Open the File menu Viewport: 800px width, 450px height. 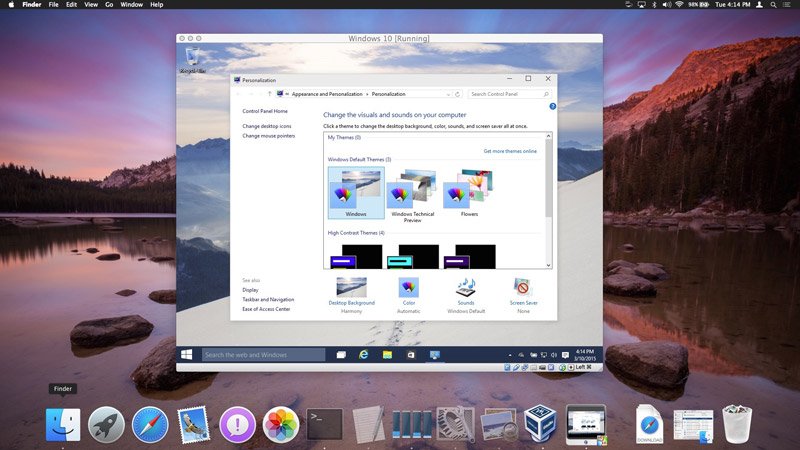[x=53, y=5]
